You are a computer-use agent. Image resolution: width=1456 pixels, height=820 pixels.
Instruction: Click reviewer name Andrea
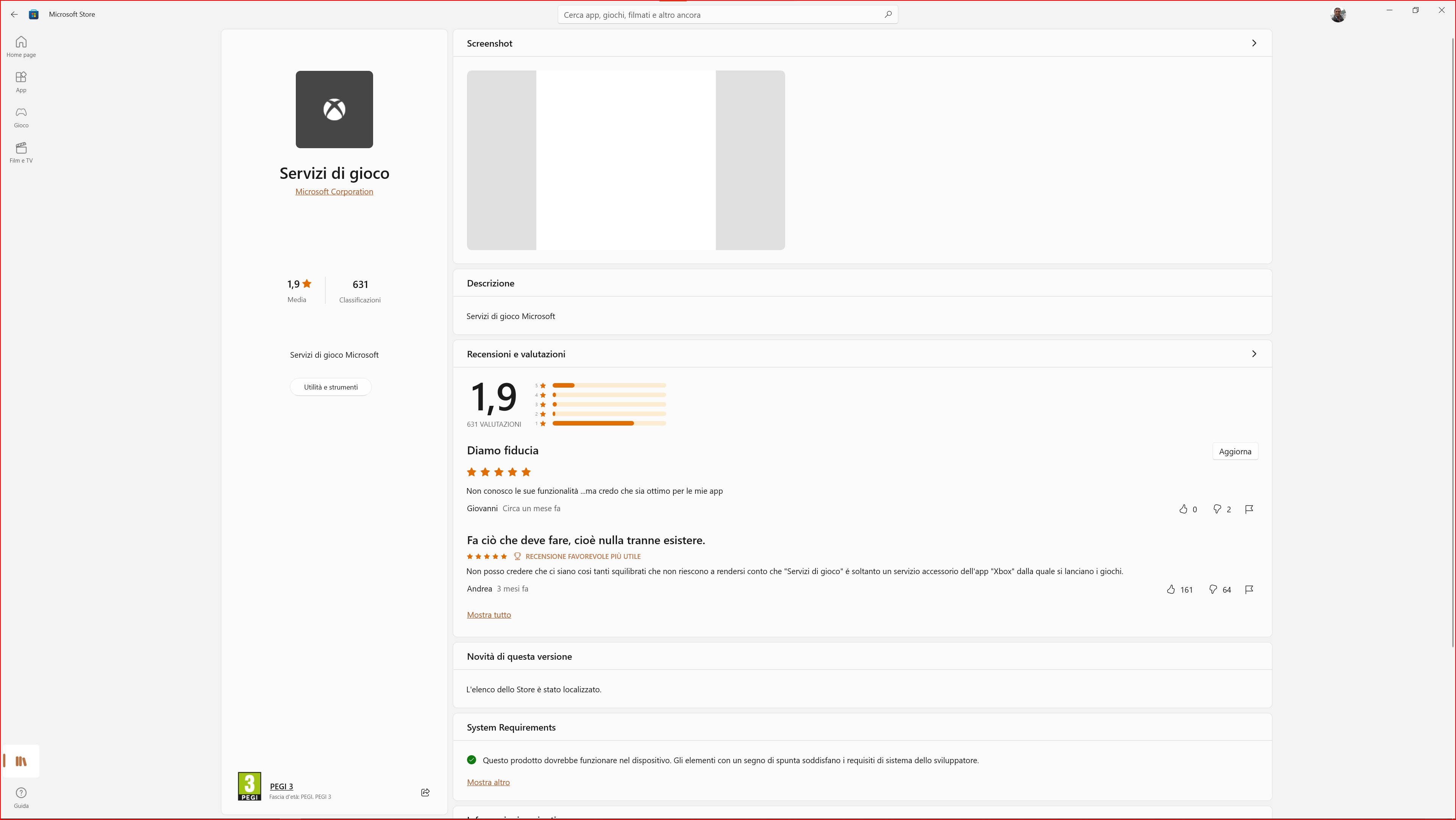click(x=479, y=589)
